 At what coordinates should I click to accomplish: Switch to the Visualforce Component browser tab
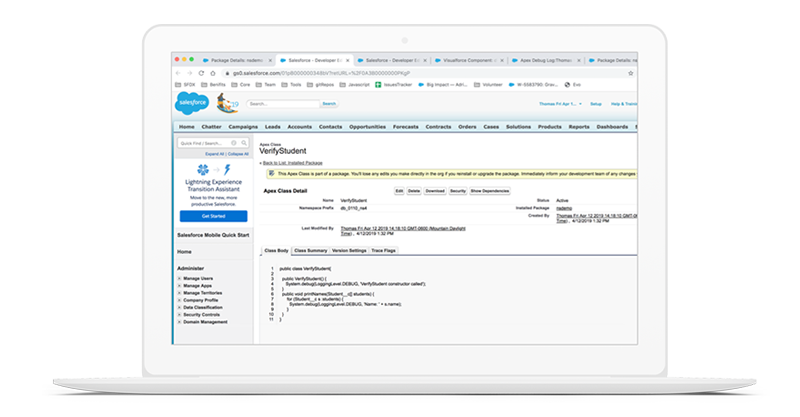468,60
